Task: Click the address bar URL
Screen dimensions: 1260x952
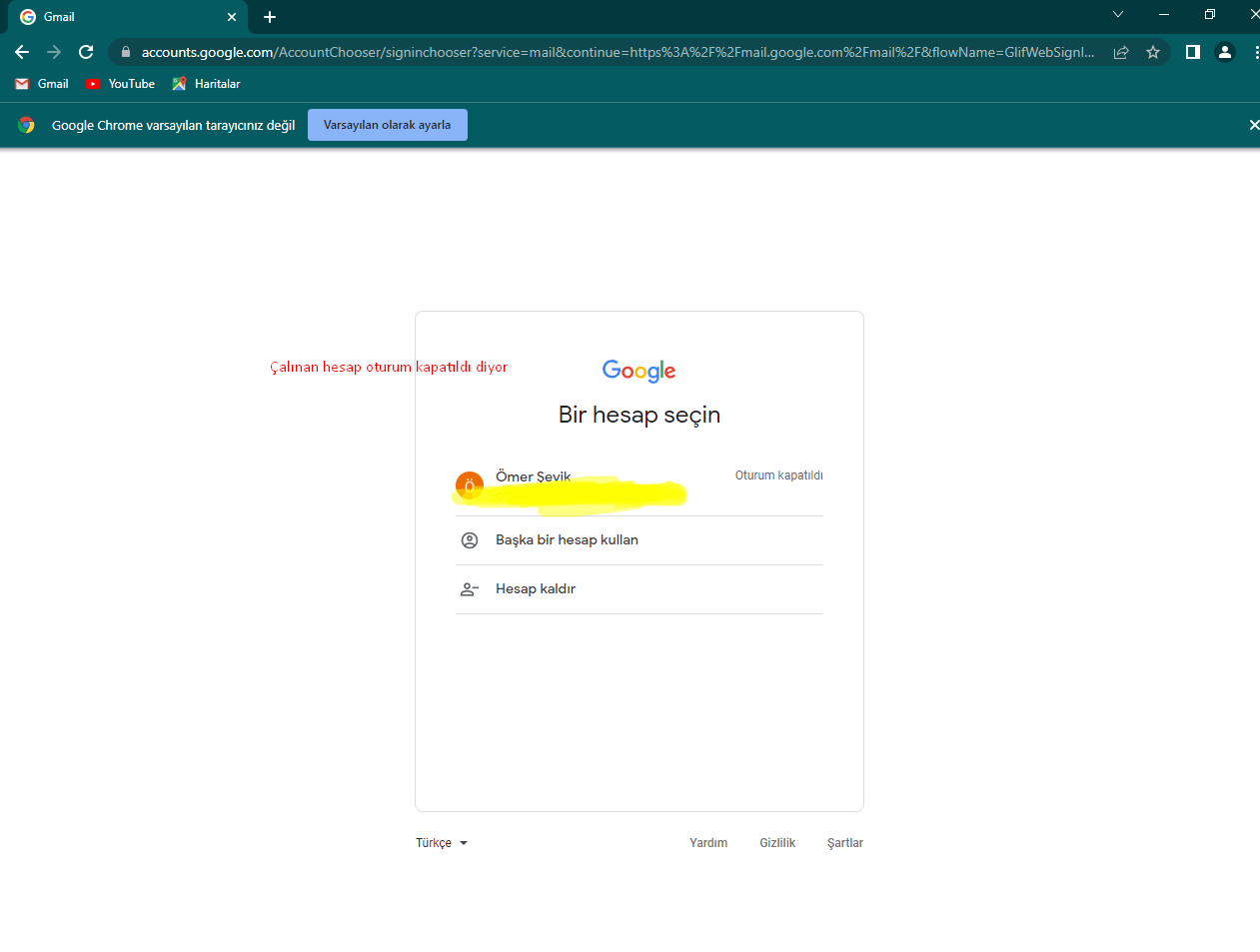Action: [618, 52]
